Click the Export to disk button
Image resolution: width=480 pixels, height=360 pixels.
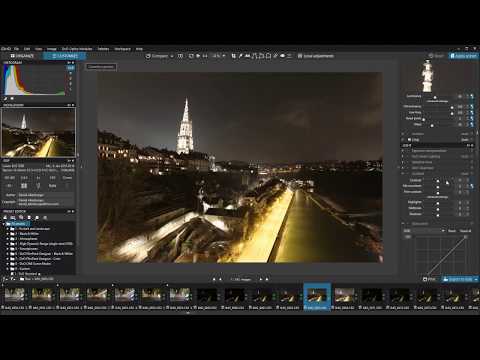[458, 279]
